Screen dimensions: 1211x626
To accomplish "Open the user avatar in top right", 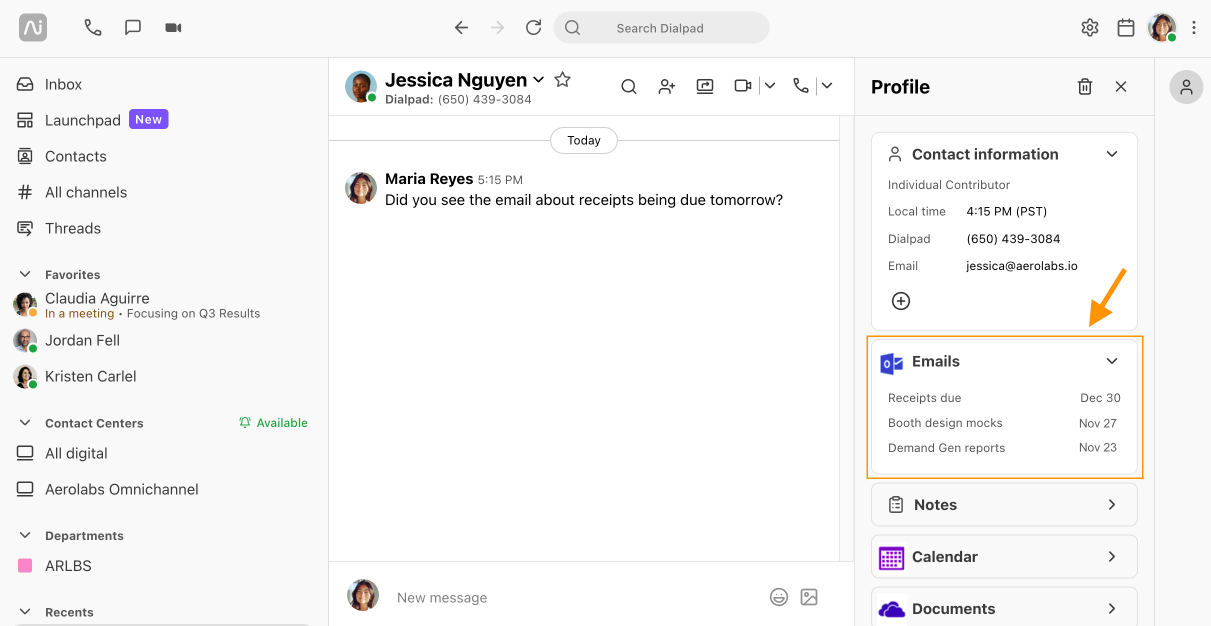I will pos(1162,28).
